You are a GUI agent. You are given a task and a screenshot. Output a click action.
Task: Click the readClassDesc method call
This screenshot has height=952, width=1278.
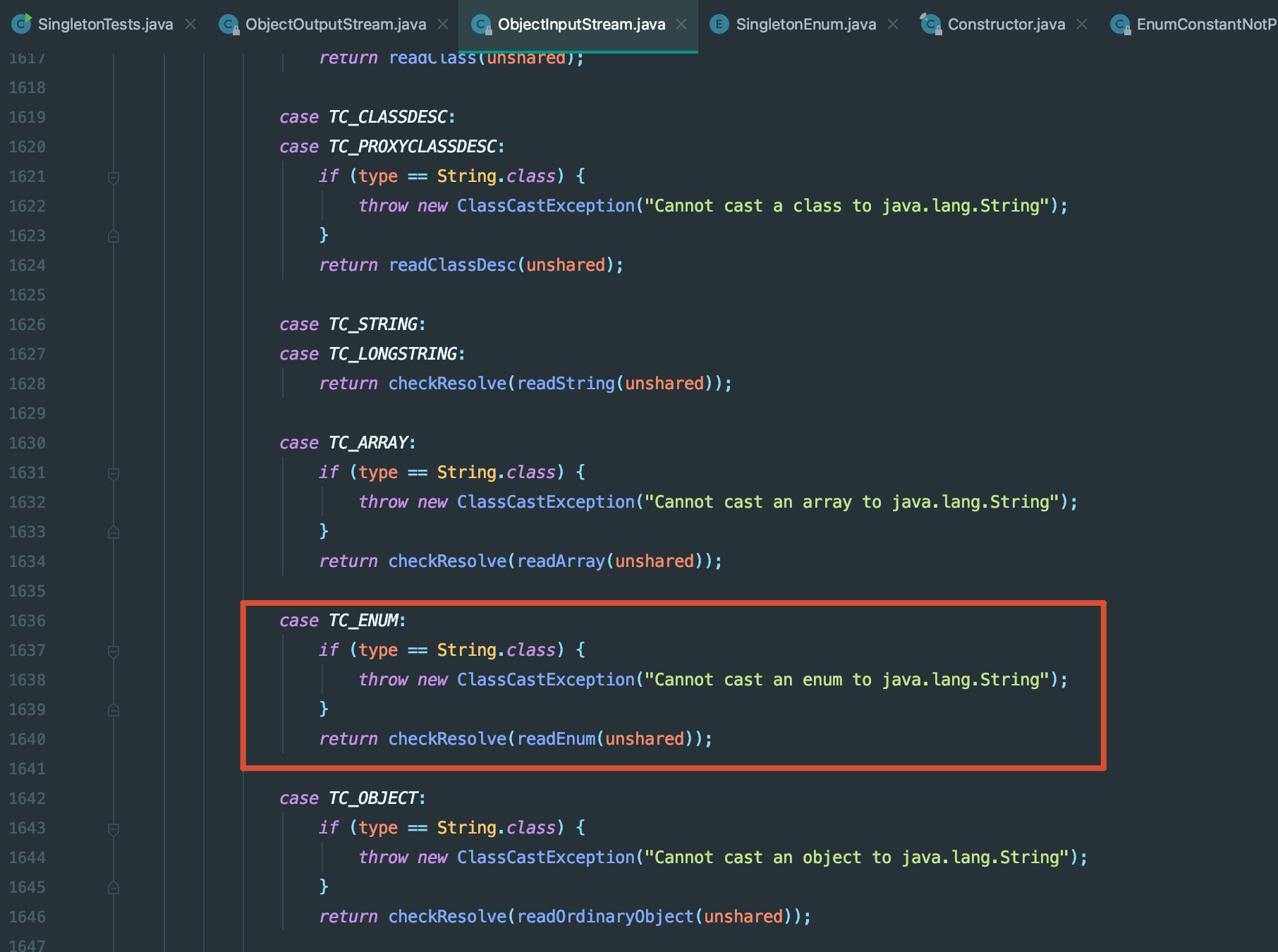pyautogui.click(x=453, y=265)
